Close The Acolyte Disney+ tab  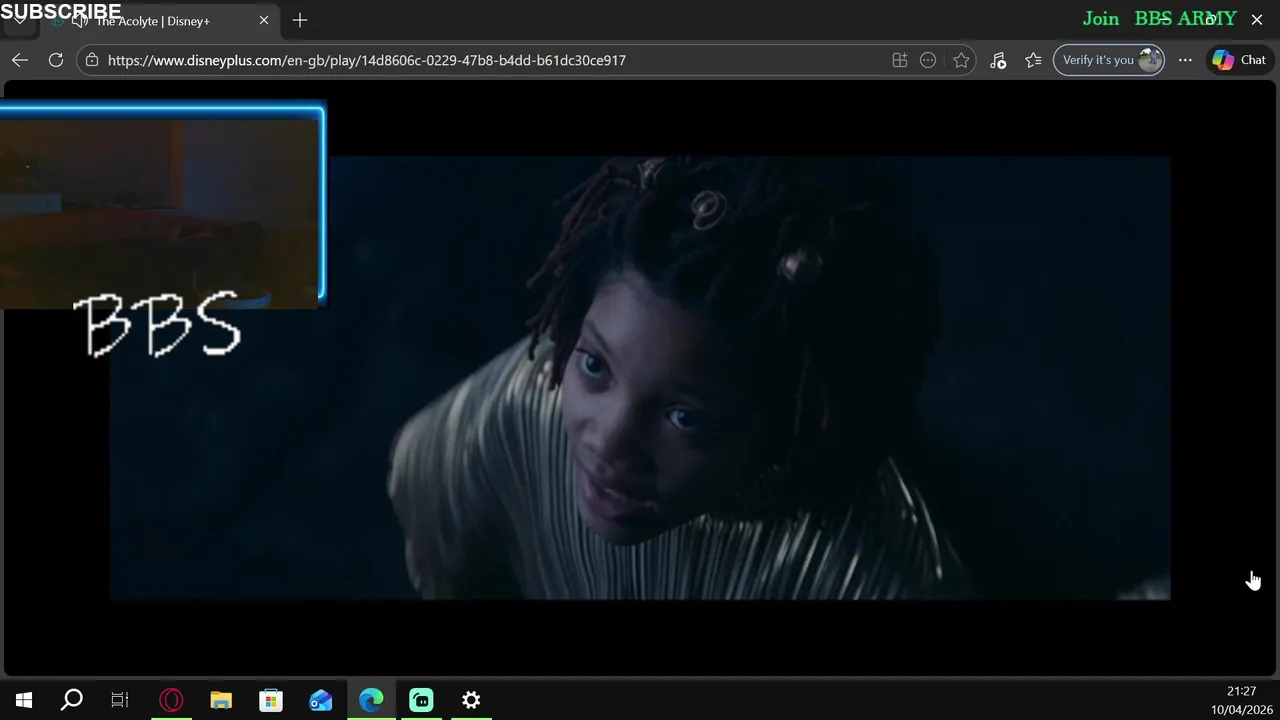coord(264,20)
